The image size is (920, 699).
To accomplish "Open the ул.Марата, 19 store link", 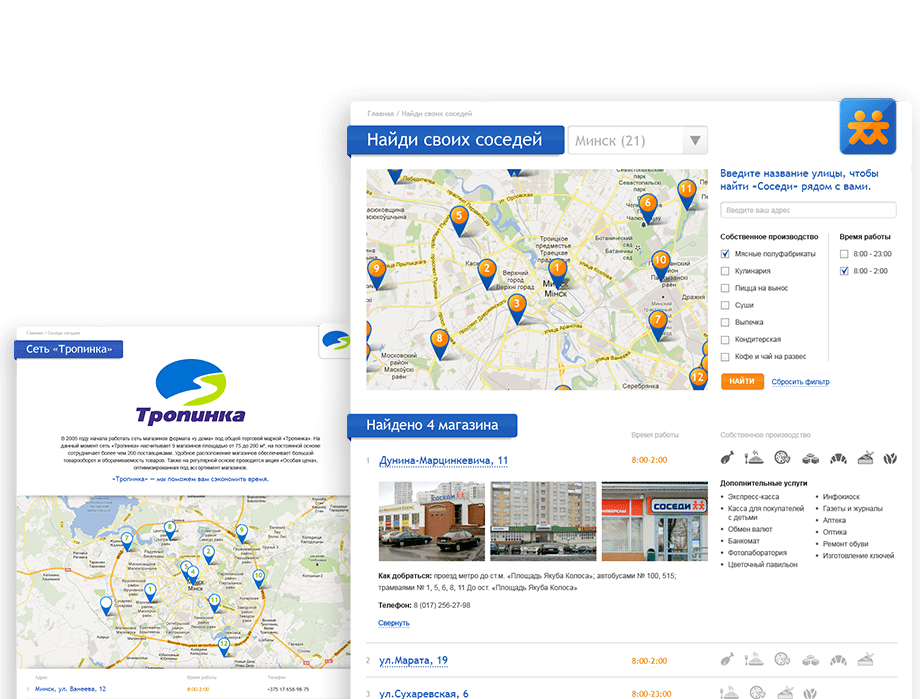I will 413,660.
